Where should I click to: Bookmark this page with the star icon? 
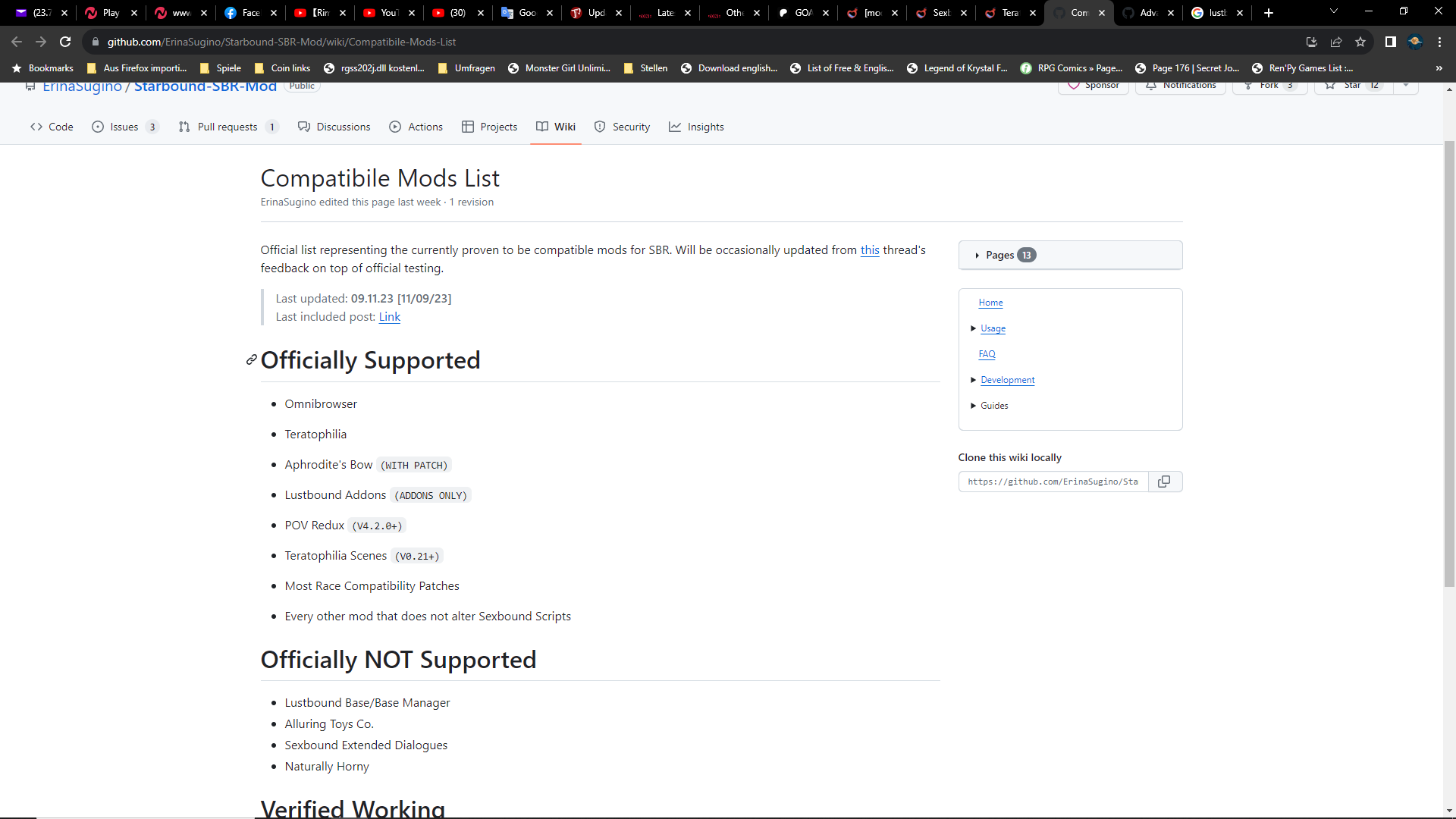1360,42
